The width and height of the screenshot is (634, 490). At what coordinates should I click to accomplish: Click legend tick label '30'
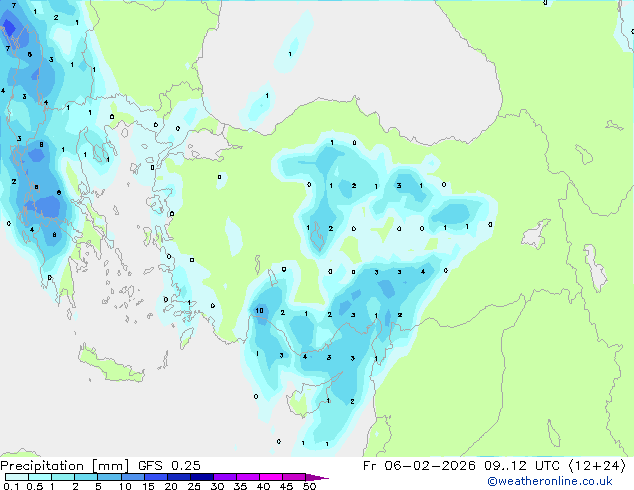tap(217, 486)
